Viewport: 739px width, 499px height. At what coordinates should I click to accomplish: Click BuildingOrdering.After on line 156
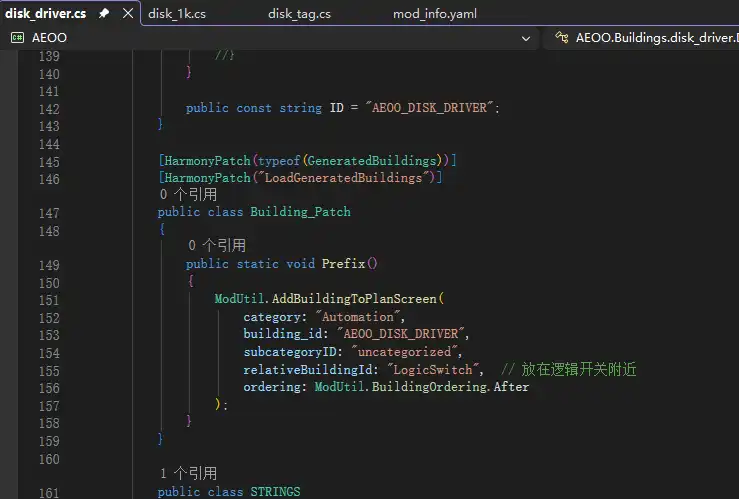pos(450,387)
